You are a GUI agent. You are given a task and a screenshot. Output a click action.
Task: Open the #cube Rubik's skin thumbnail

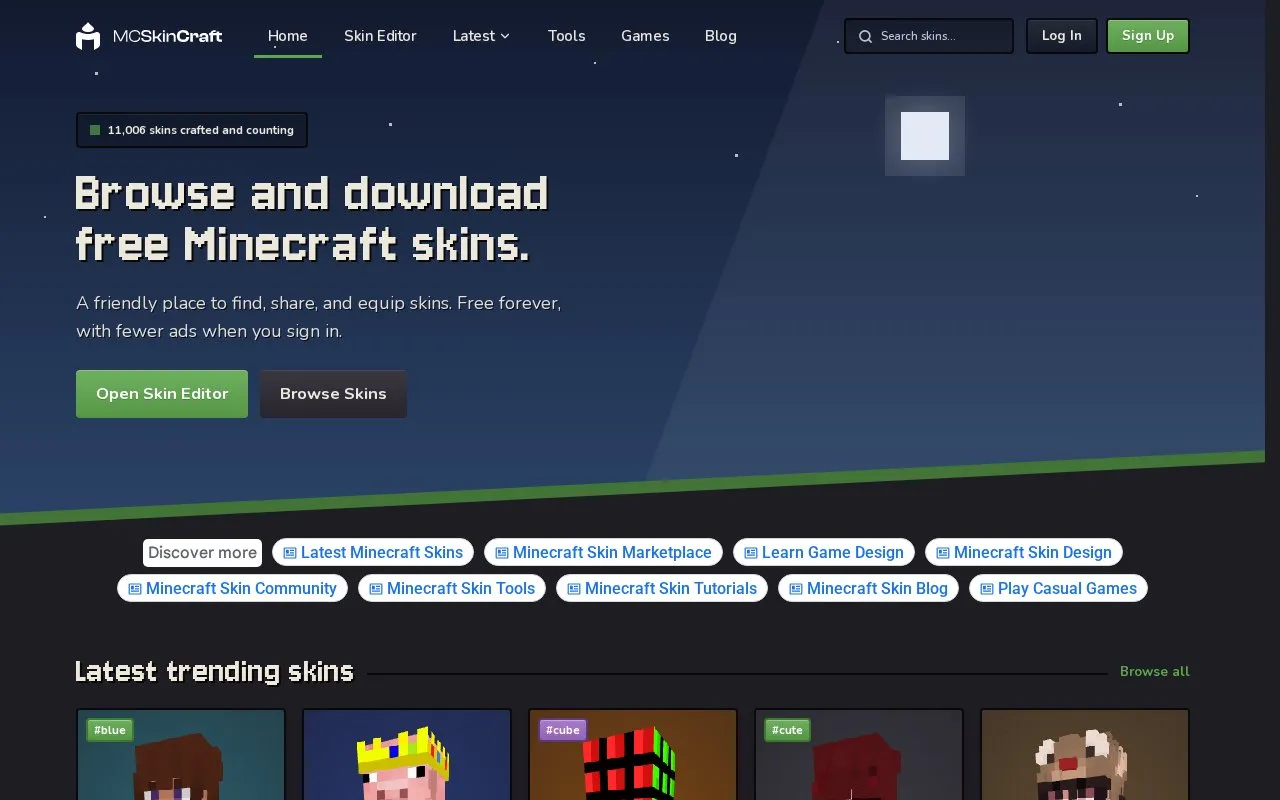pos(633,754)
